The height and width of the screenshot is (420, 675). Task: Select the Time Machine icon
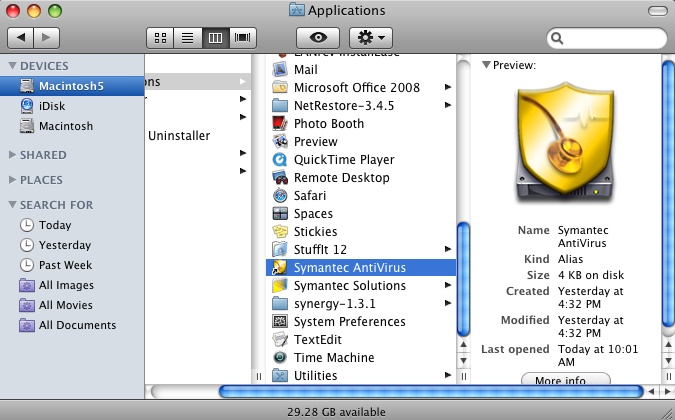280,358
